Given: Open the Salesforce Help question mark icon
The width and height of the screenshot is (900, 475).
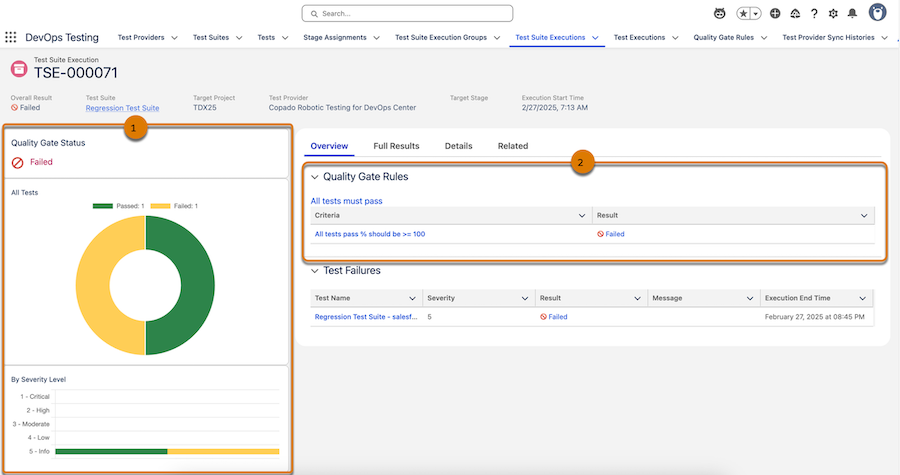Looking at the screenshot, I should pyautogui.click(x=814, y=13).
